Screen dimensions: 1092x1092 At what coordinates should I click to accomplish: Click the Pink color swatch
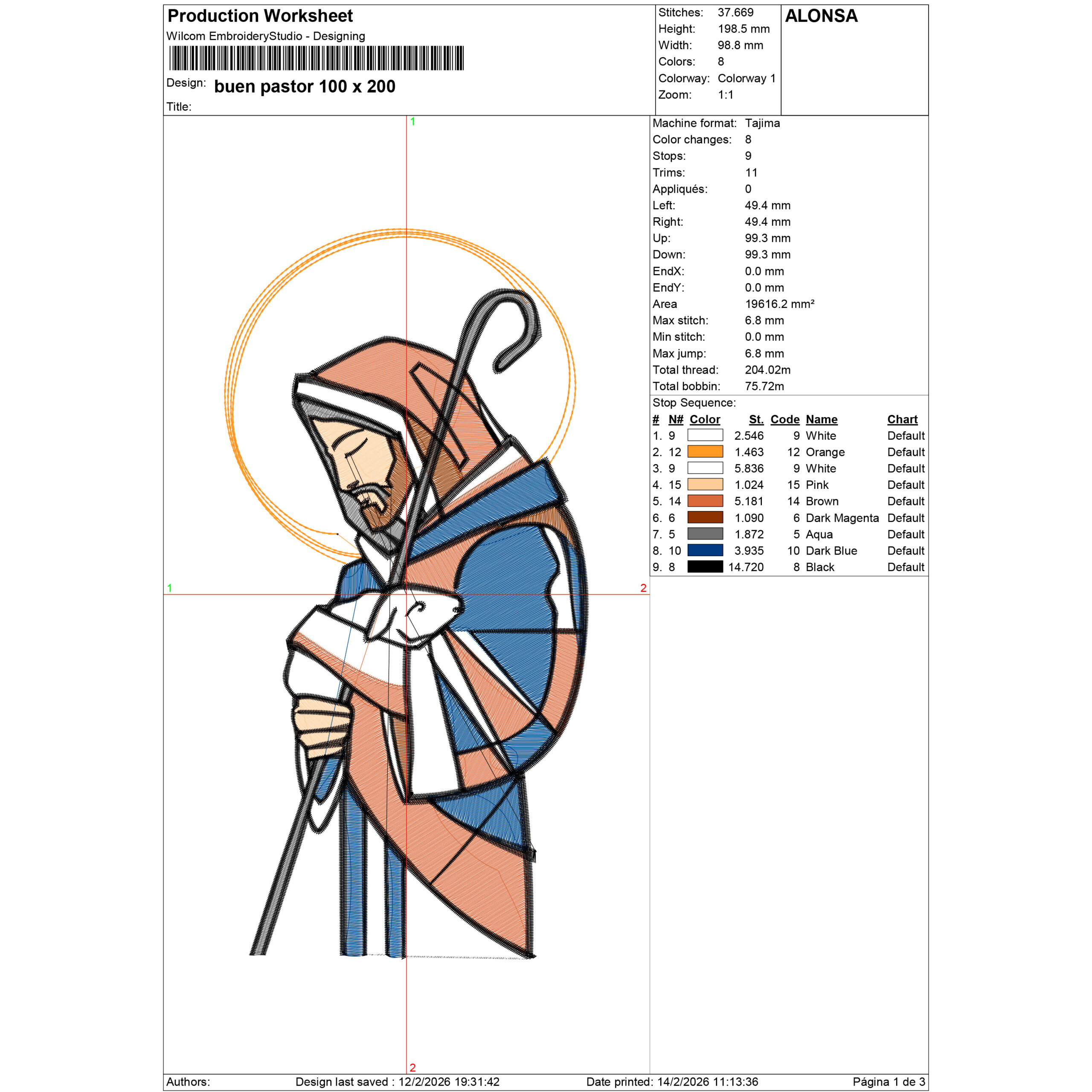[705, 485]
